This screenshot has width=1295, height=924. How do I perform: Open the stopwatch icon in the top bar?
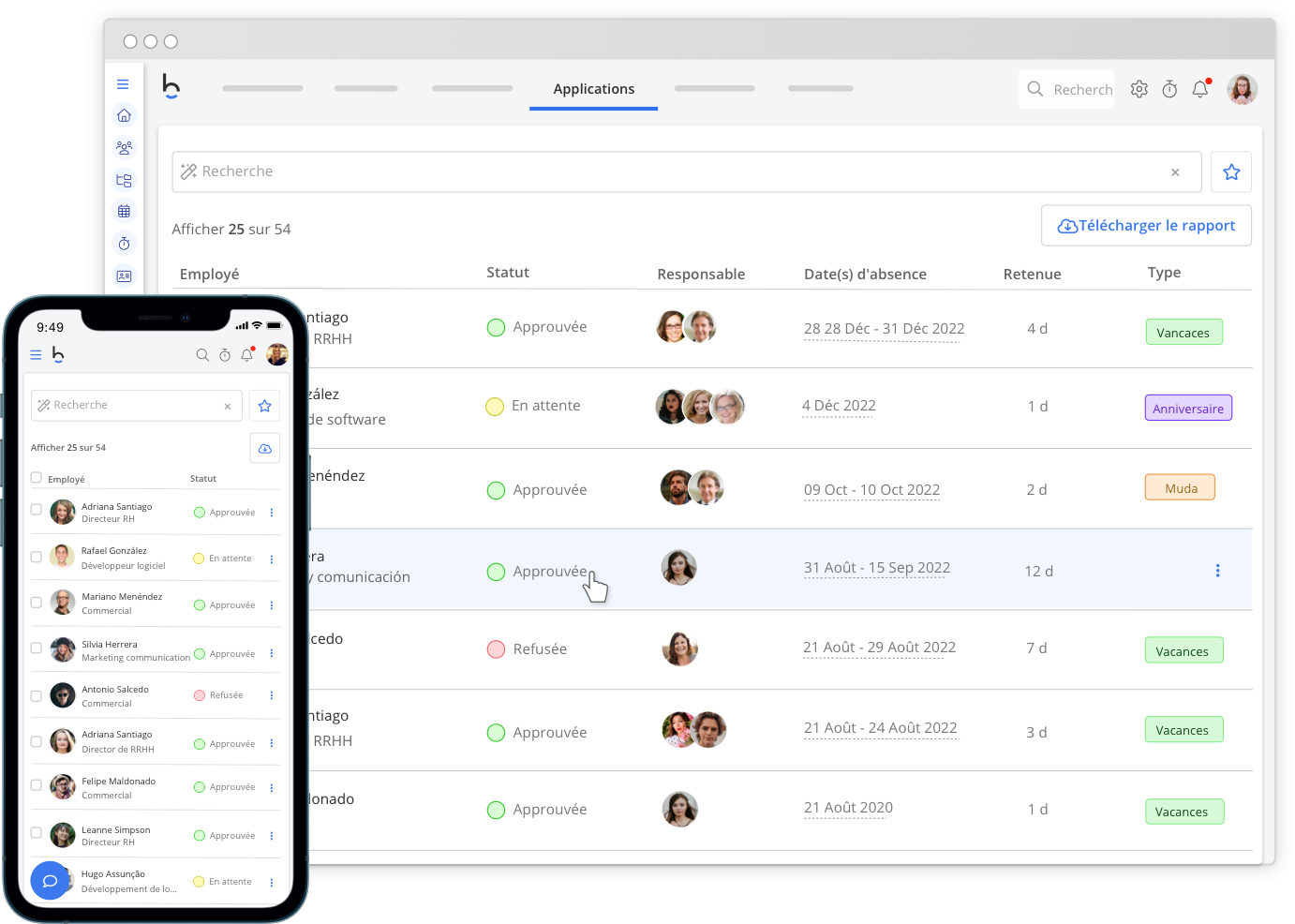[1169, 89]
